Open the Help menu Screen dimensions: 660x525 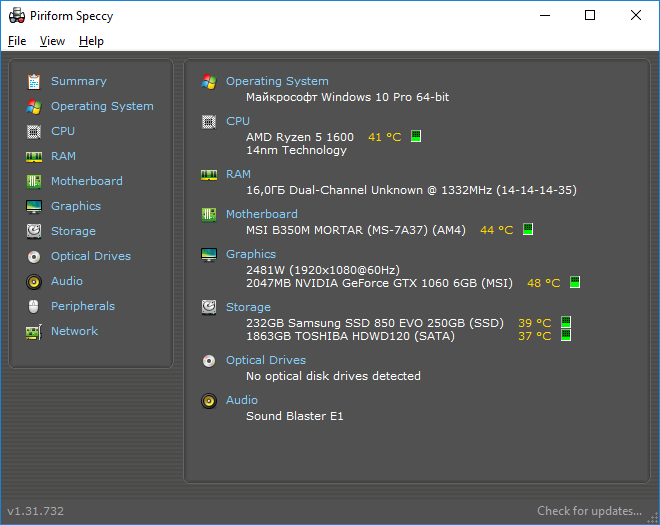tap(91, 41)
